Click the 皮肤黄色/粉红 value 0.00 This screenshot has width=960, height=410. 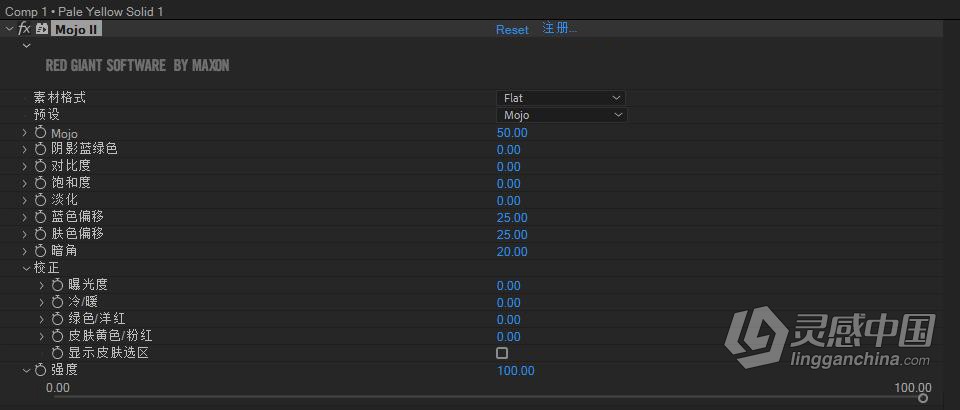(508, 337)
